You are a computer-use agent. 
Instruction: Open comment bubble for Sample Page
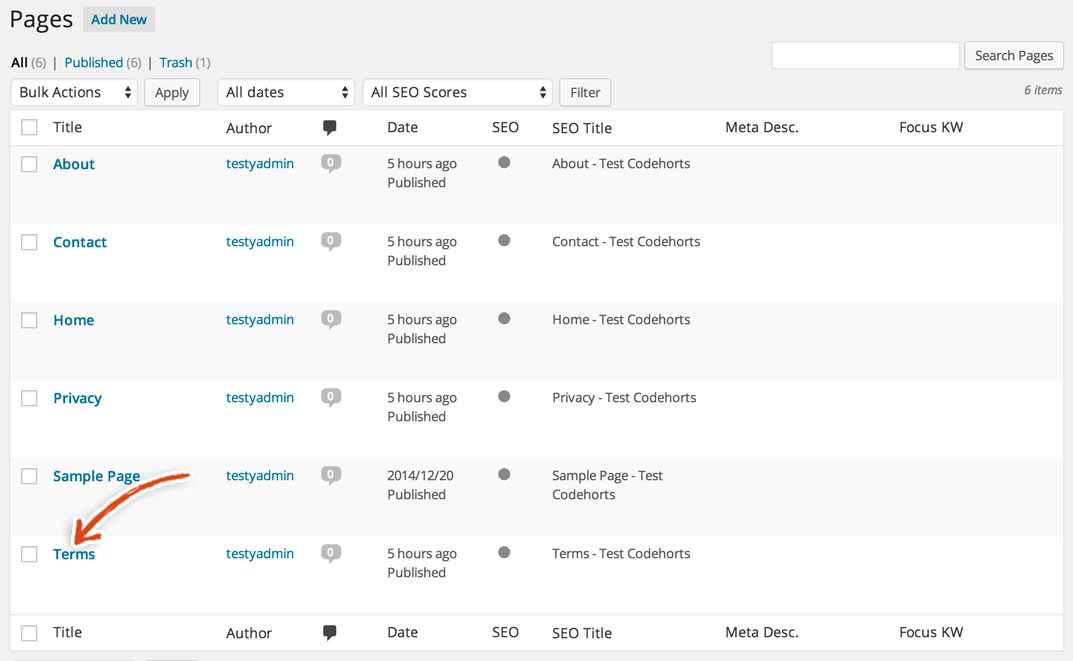pos(331,476)
